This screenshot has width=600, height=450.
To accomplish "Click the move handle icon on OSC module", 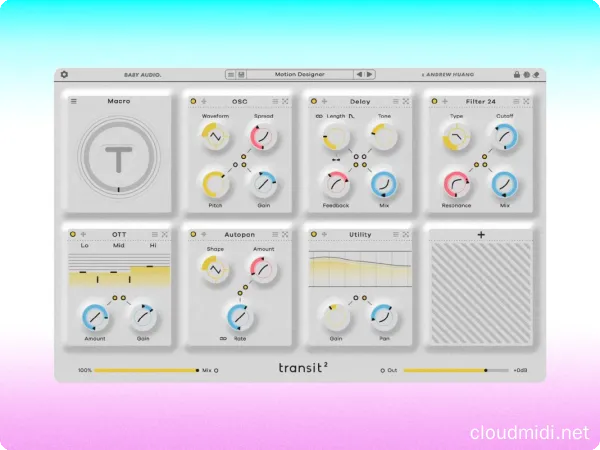I will tap(204, 101).
